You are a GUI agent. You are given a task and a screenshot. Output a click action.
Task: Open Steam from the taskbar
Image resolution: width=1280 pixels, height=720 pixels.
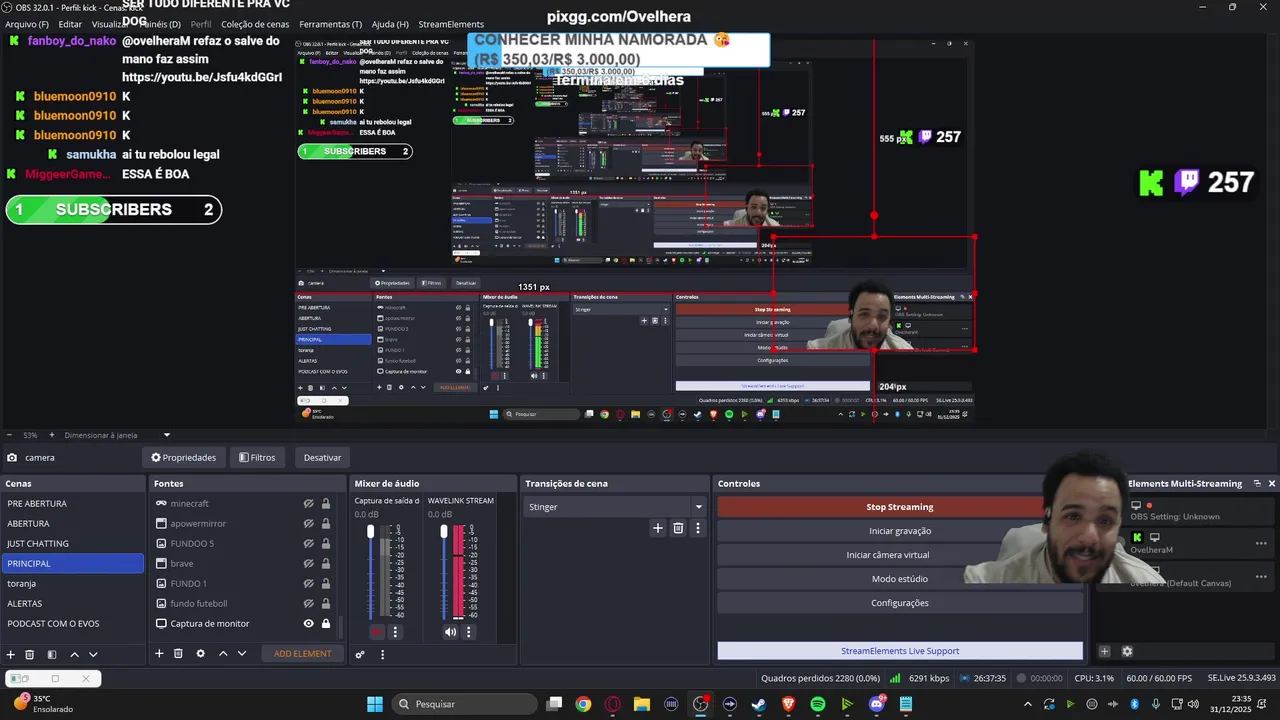point(759,704)
